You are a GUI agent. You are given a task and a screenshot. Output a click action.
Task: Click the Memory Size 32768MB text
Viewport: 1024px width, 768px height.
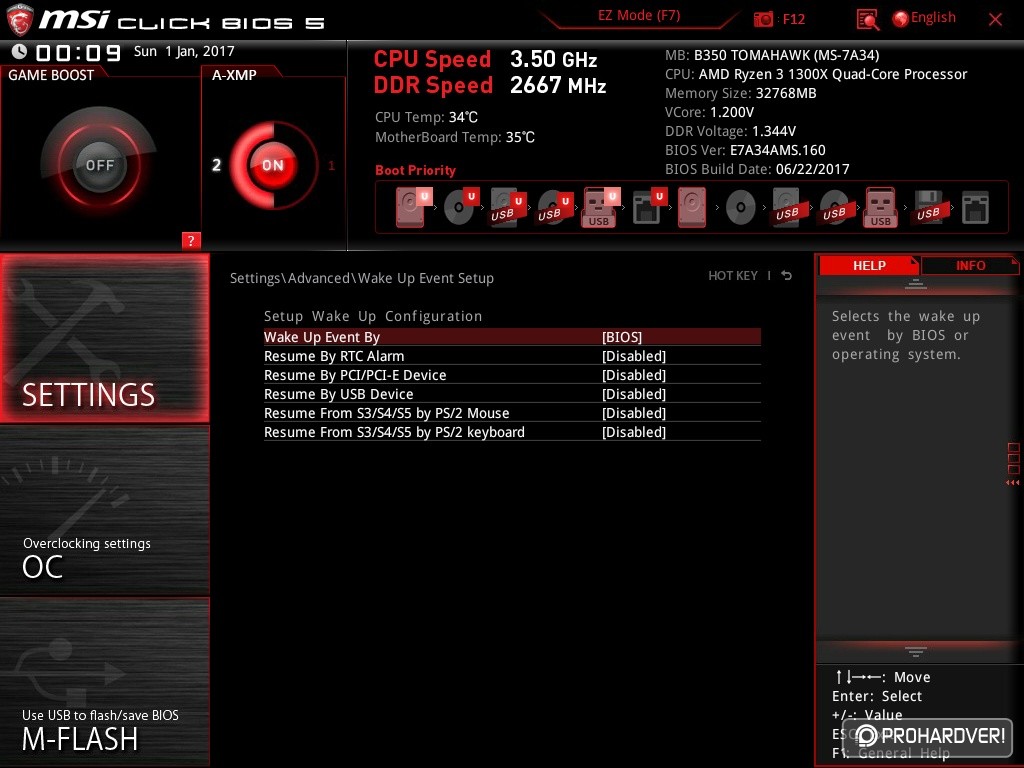click(741, 93)
